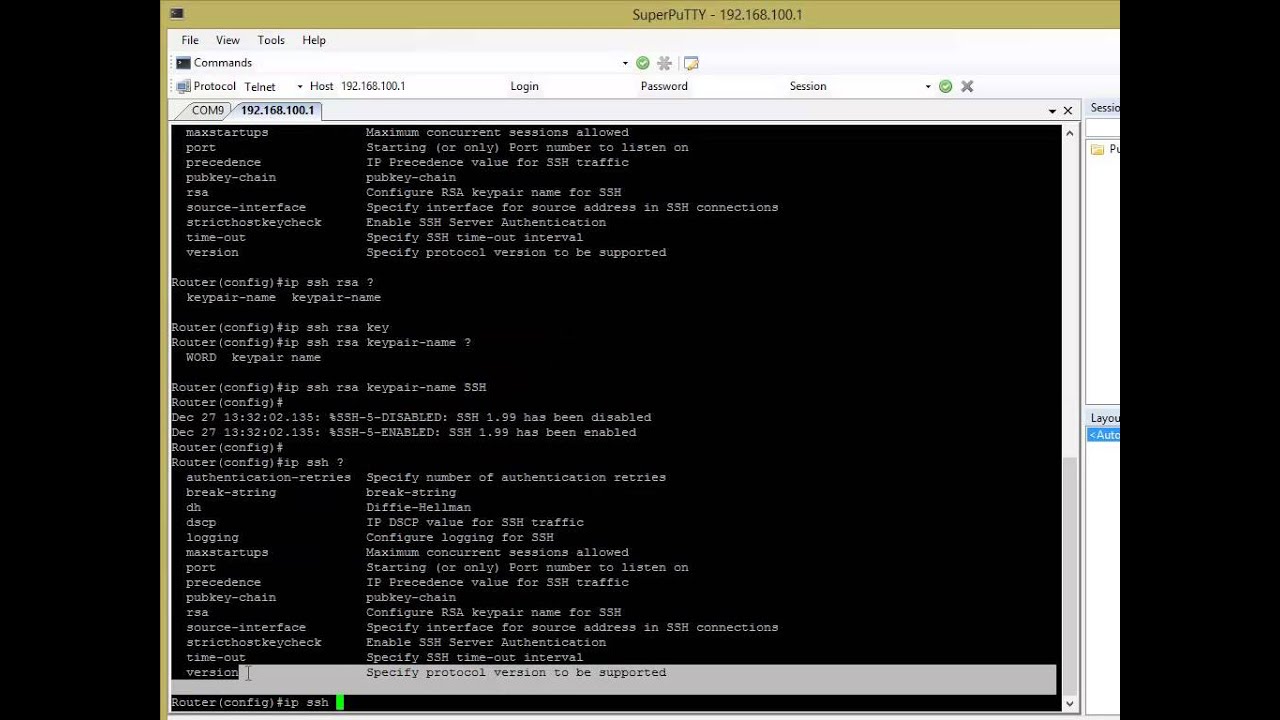Click the 'Diffie-Hellman' description text

(418, 507)
